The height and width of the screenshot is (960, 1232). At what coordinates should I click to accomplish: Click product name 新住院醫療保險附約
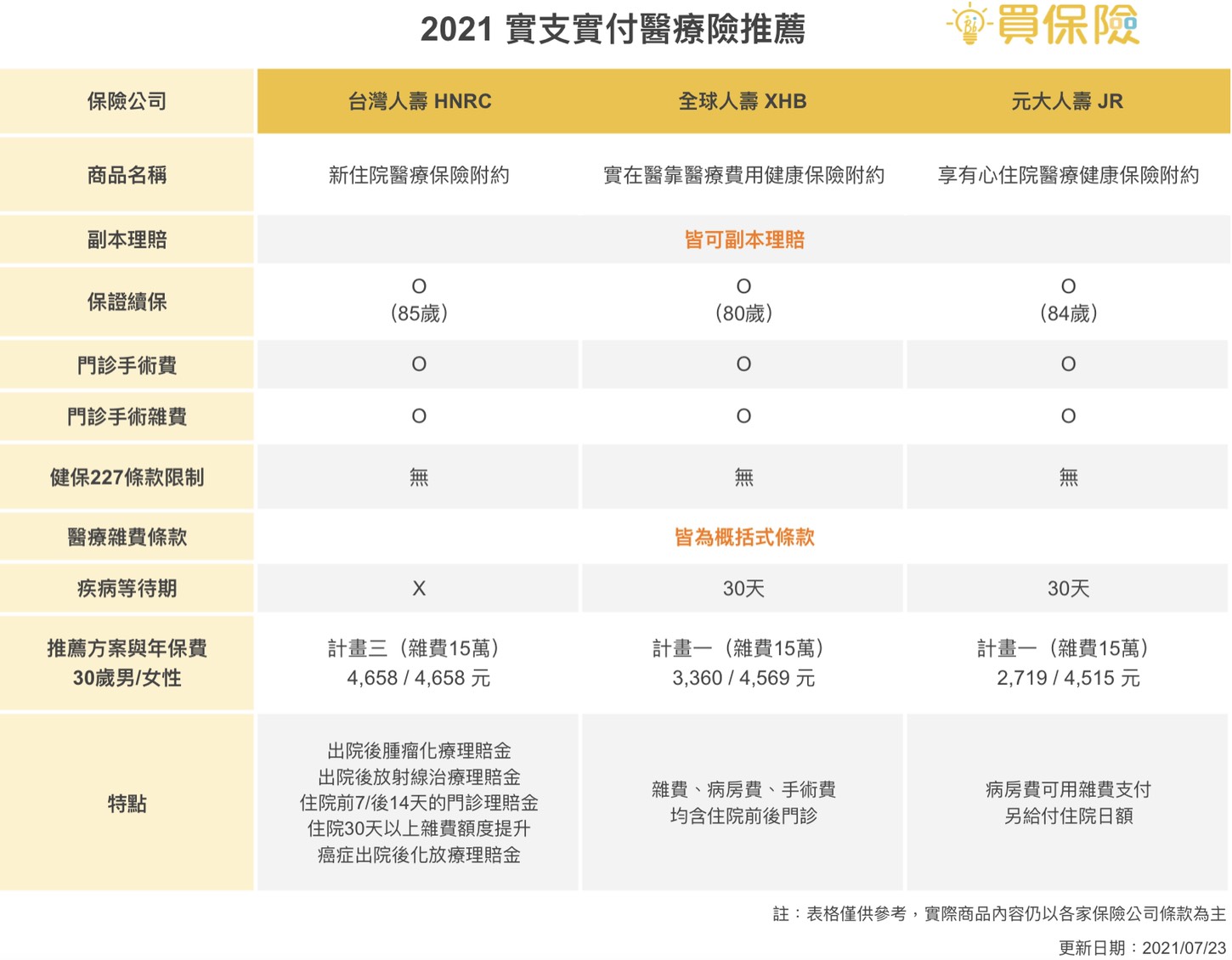(419, 175)
